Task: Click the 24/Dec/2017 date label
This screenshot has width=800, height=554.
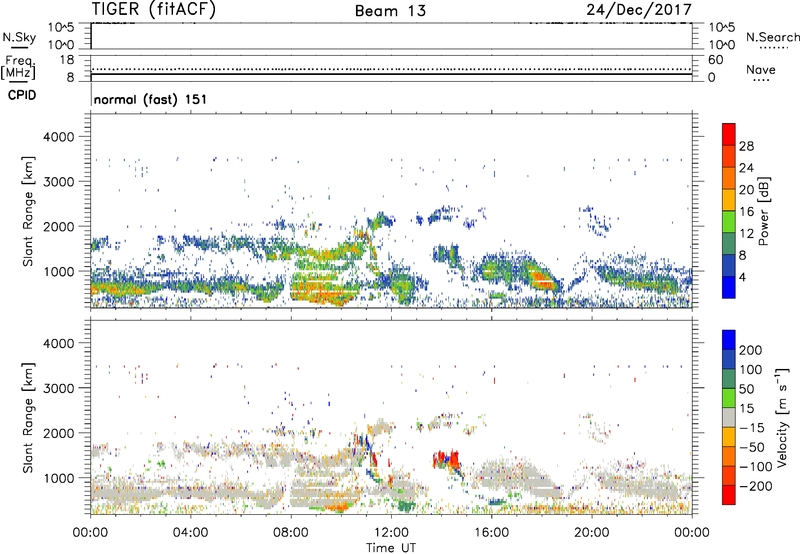Action: [639, 9]
